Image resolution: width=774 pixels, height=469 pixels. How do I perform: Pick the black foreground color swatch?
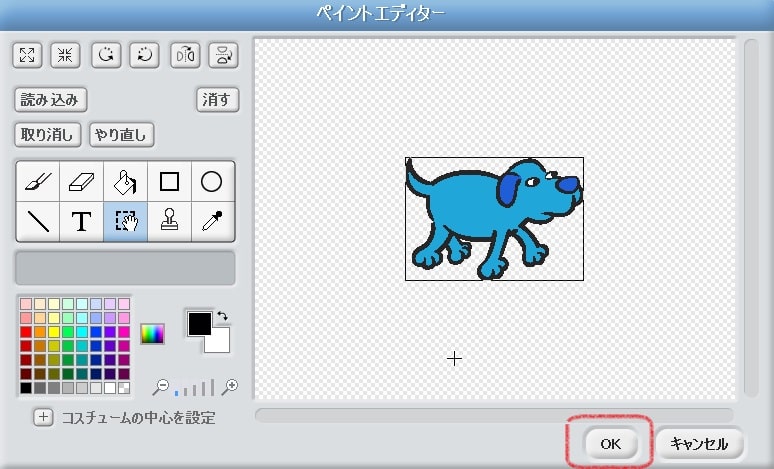click(200, 324)
